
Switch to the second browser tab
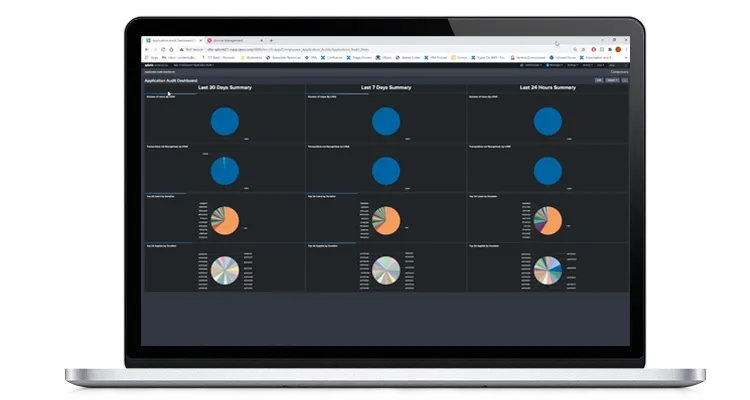coord(234,41)
